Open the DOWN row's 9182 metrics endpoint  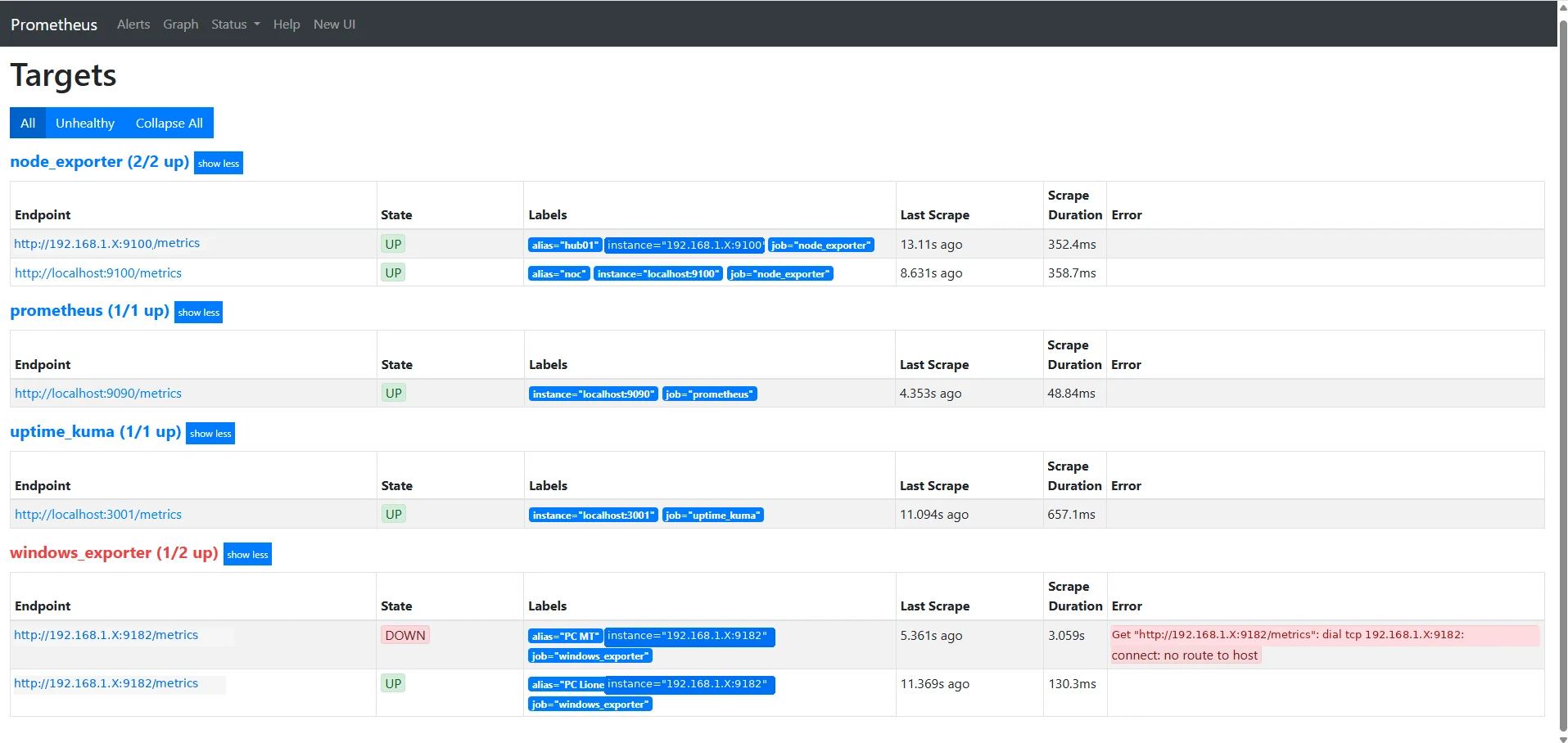pos(106,635)
